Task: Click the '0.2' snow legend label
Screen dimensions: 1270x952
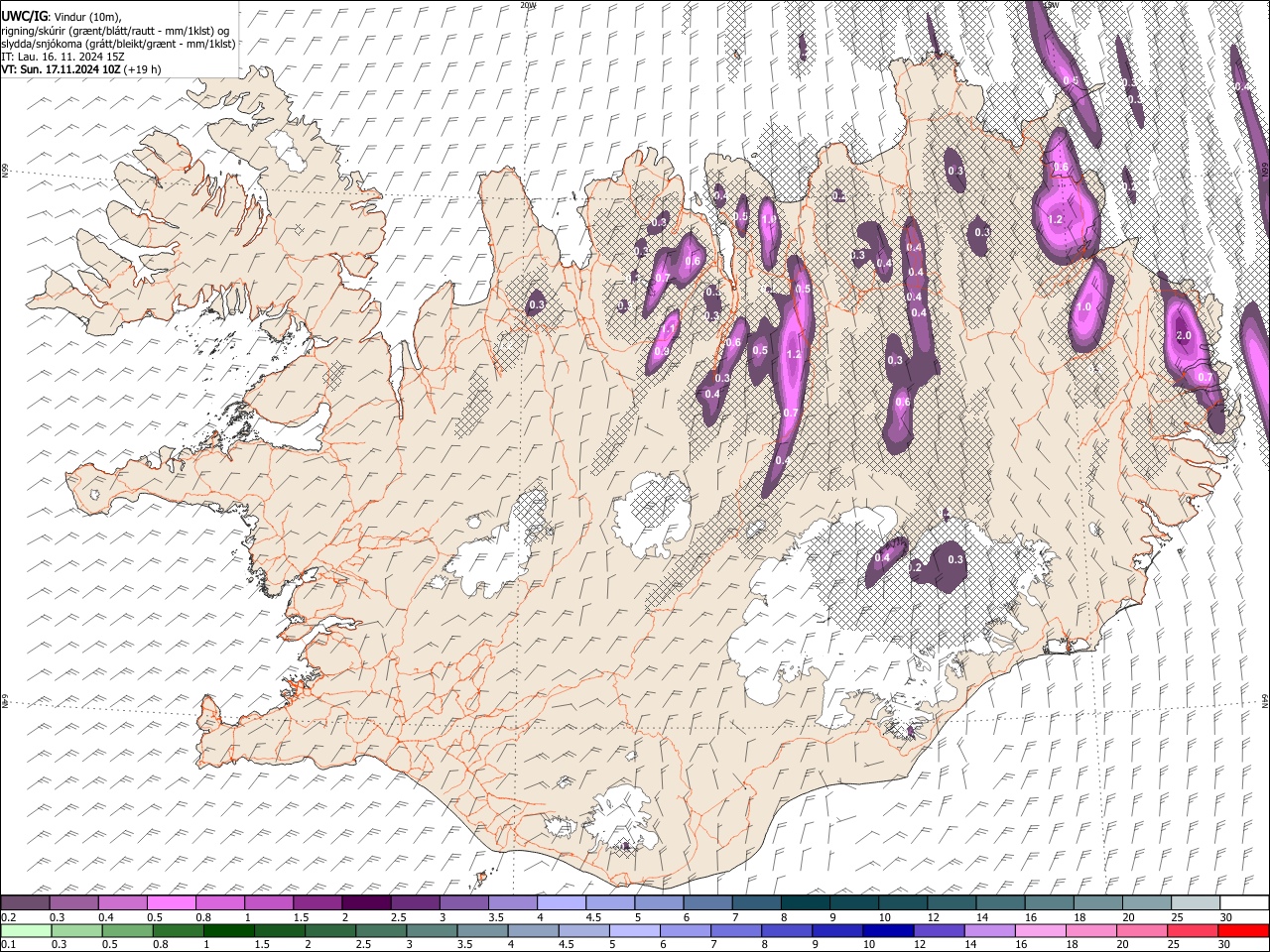Action: (x=8, y=917)
